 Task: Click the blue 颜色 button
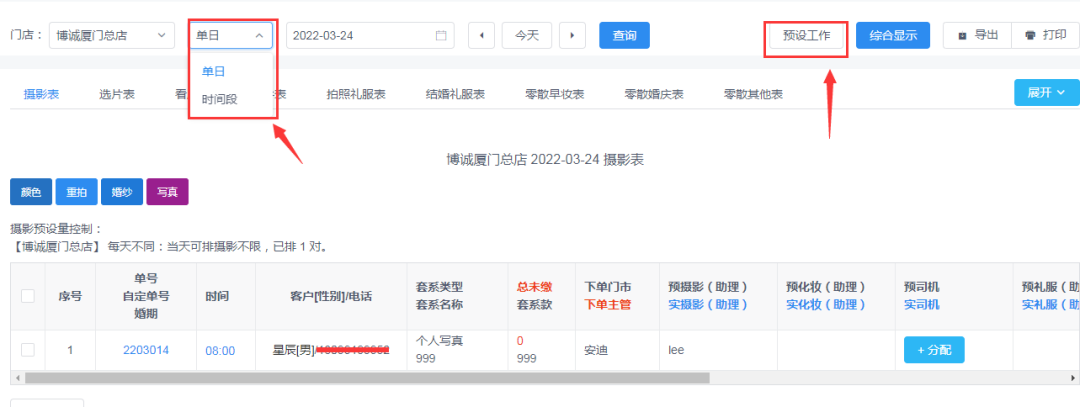(31, 192)
